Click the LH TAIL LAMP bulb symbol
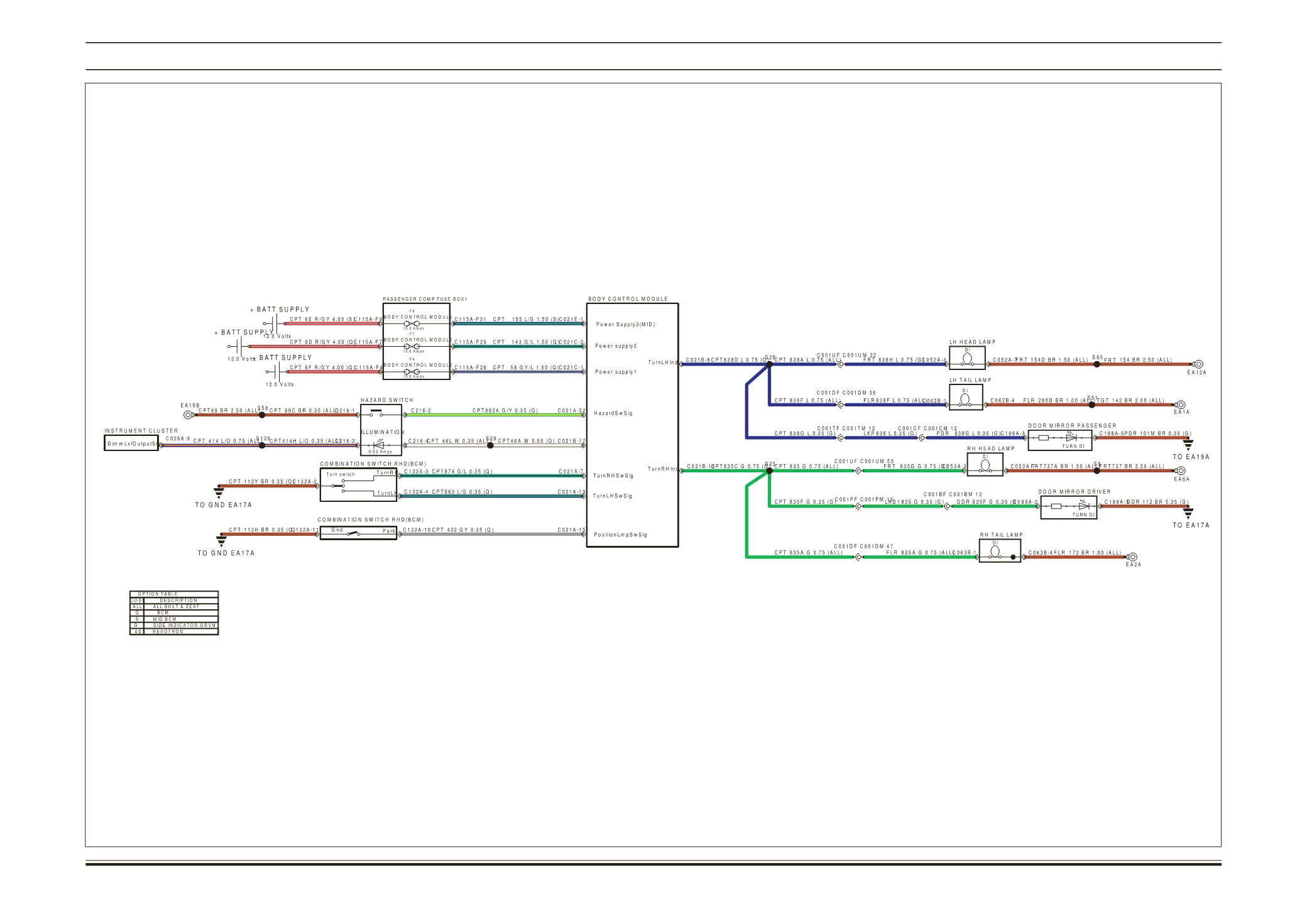 click(965, 399)
